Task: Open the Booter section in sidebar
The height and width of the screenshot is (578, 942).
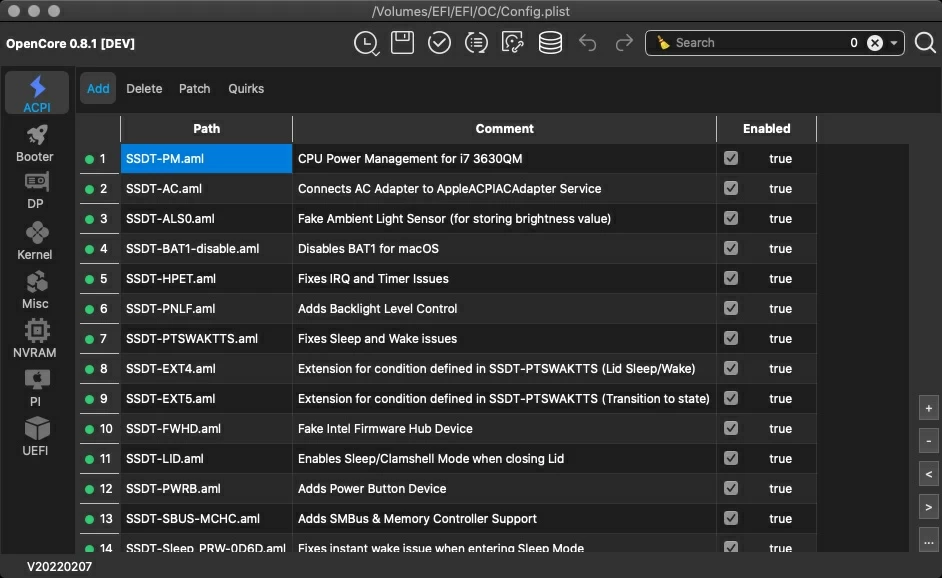Action: [35, 143]
